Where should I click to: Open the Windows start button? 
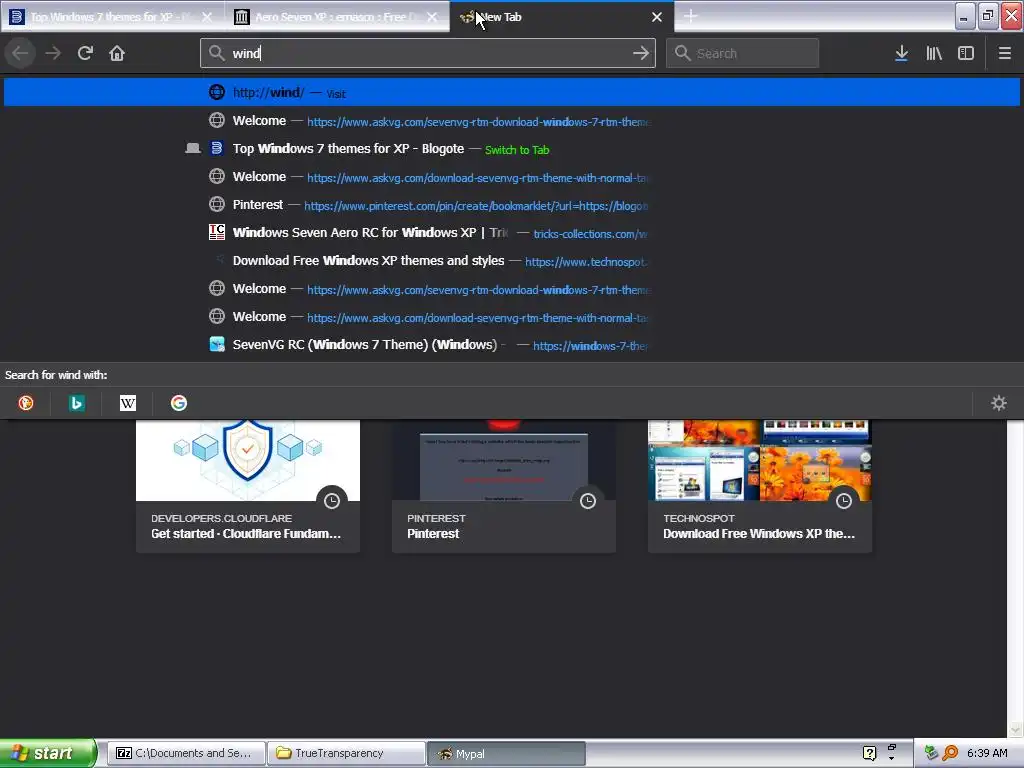(48, 753)
